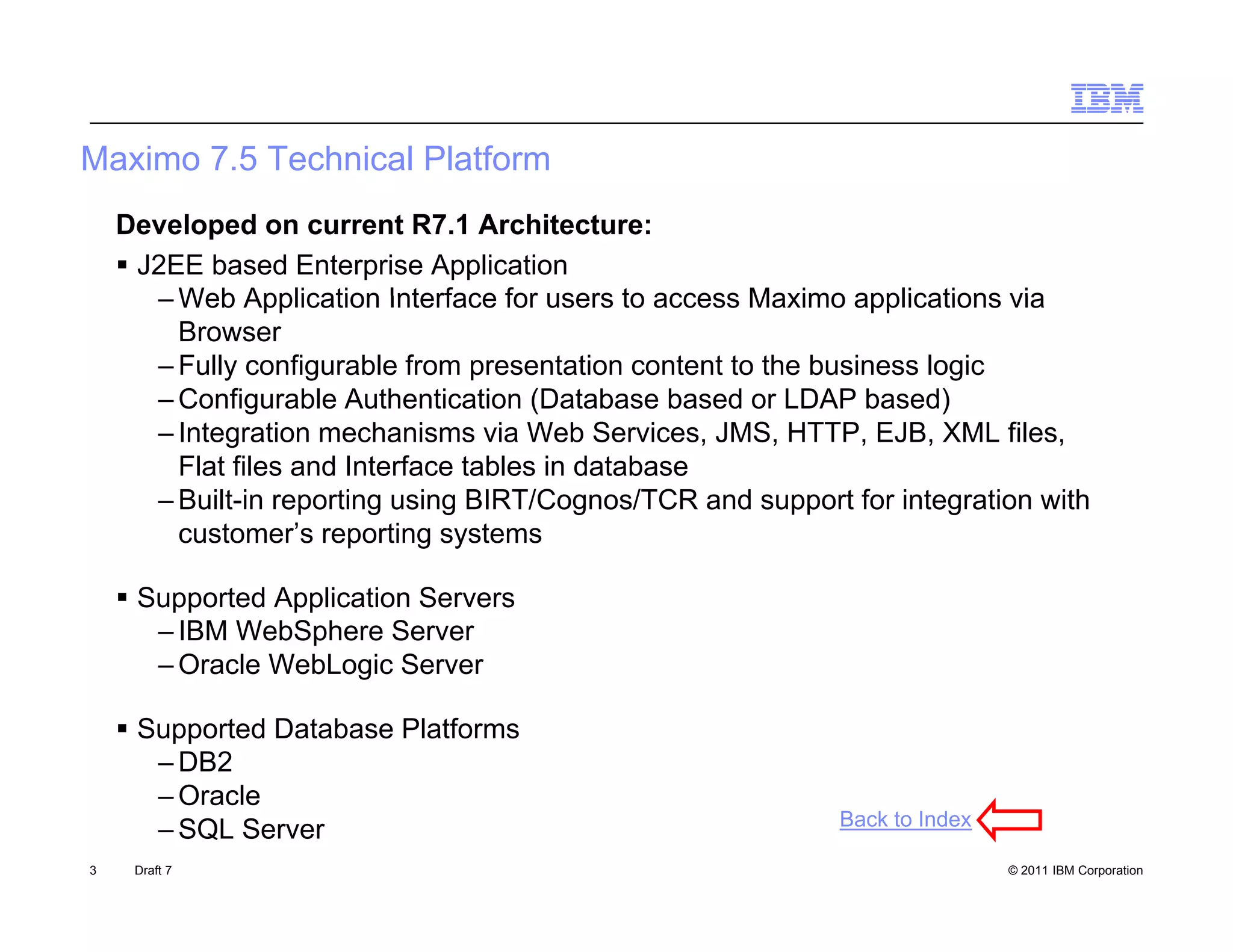
Task: Select 'Supported Application Servers' bullet
Action: pyautogui.click(x=326, y=598)
